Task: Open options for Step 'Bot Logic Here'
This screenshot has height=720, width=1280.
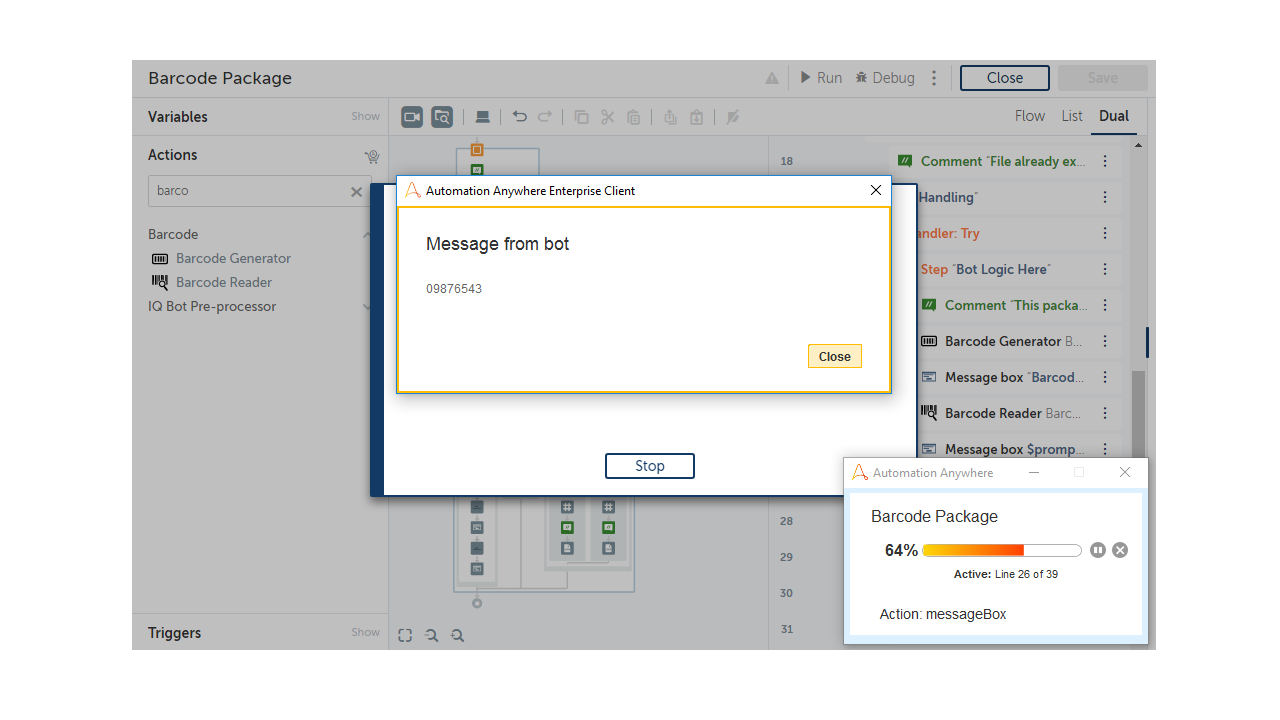Action: click(1105, 269)
